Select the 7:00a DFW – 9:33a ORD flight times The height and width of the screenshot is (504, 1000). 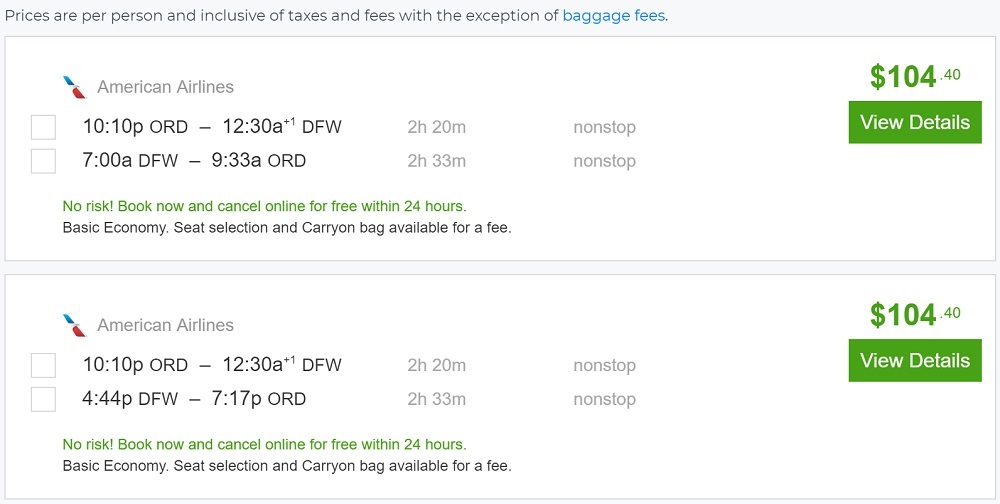click(194, 161)
